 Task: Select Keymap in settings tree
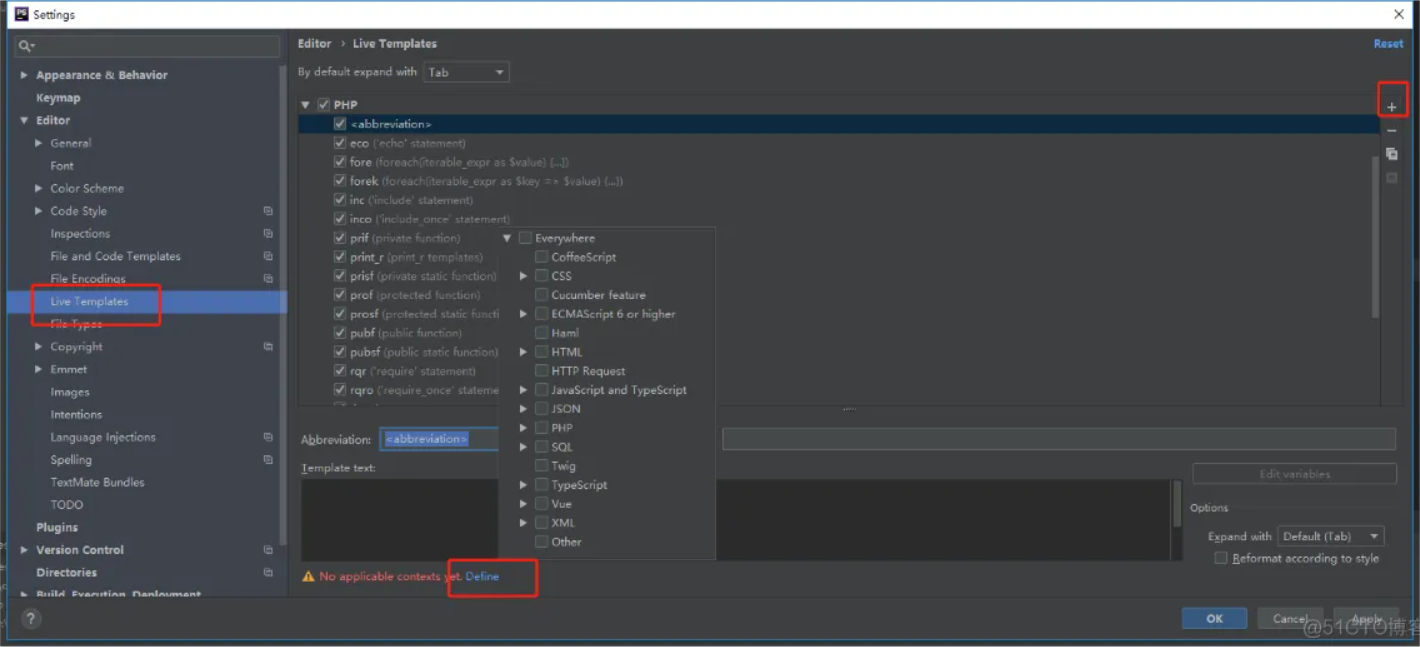pyautogui.click(x=58, y=98)
